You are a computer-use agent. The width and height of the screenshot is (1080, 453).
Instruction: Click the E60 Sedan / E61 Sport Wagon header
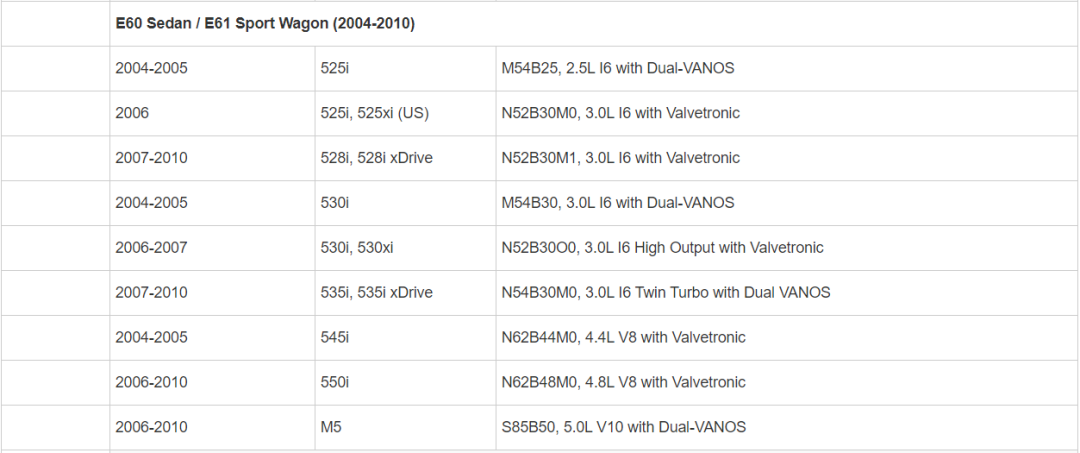click(265, 24)
